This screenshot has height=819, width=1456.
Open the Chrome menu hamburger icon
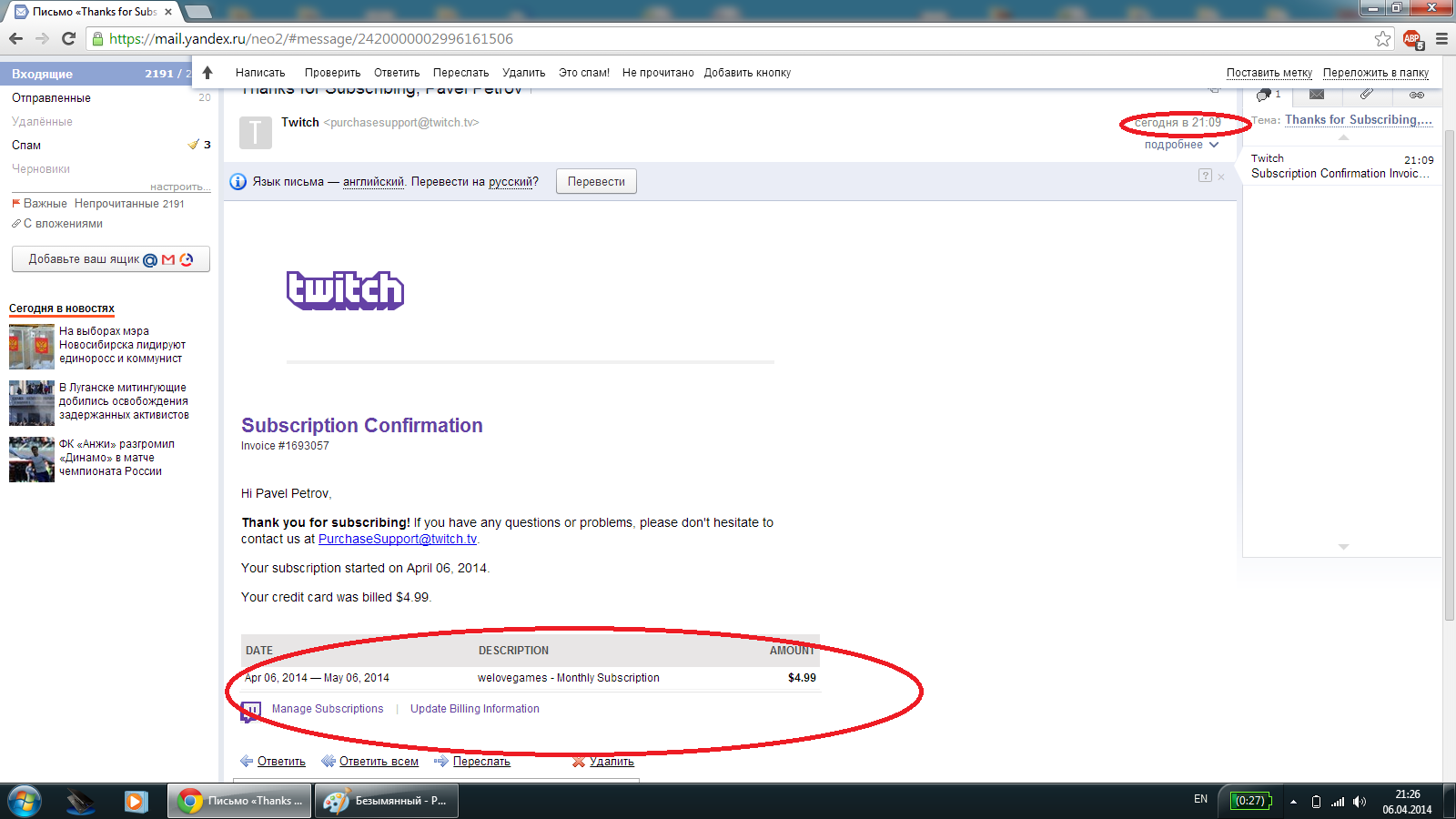(1441, 39)
